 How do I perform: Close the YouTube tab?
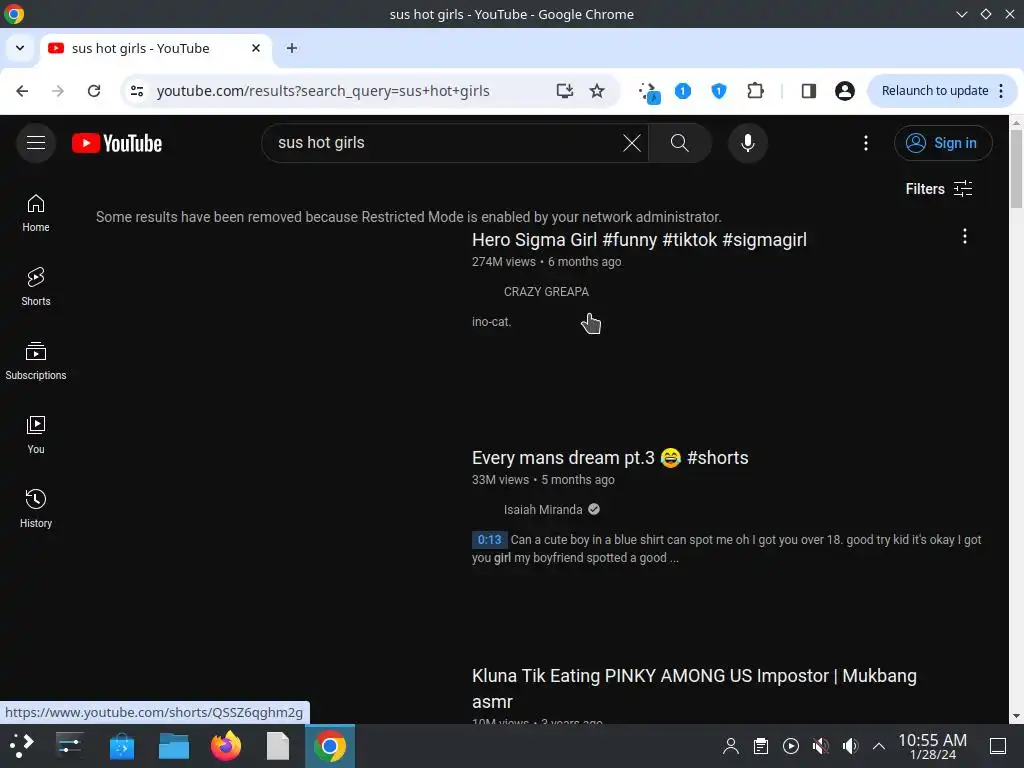pos(256,48)
